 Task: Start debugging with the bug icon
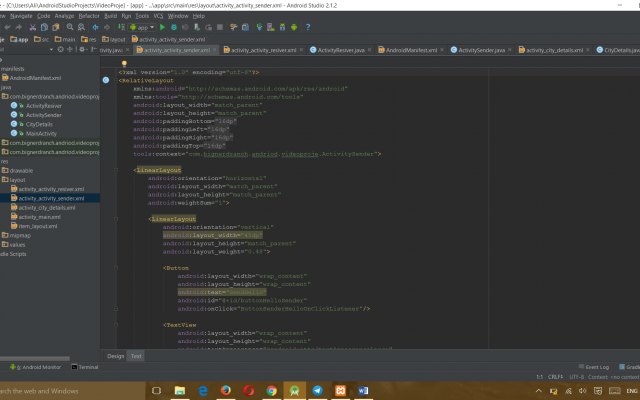coord(174,27)
